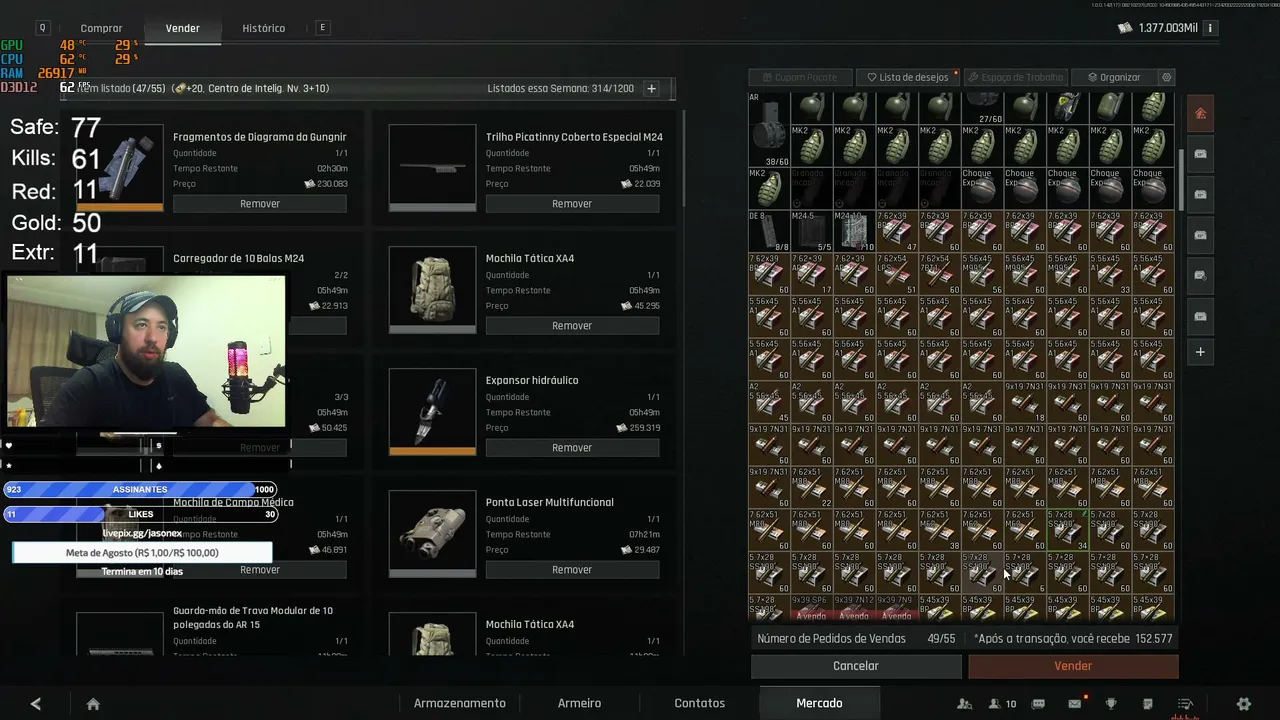Select Mercado in the bottom menu
The image size is (1280, 720).
819,703
